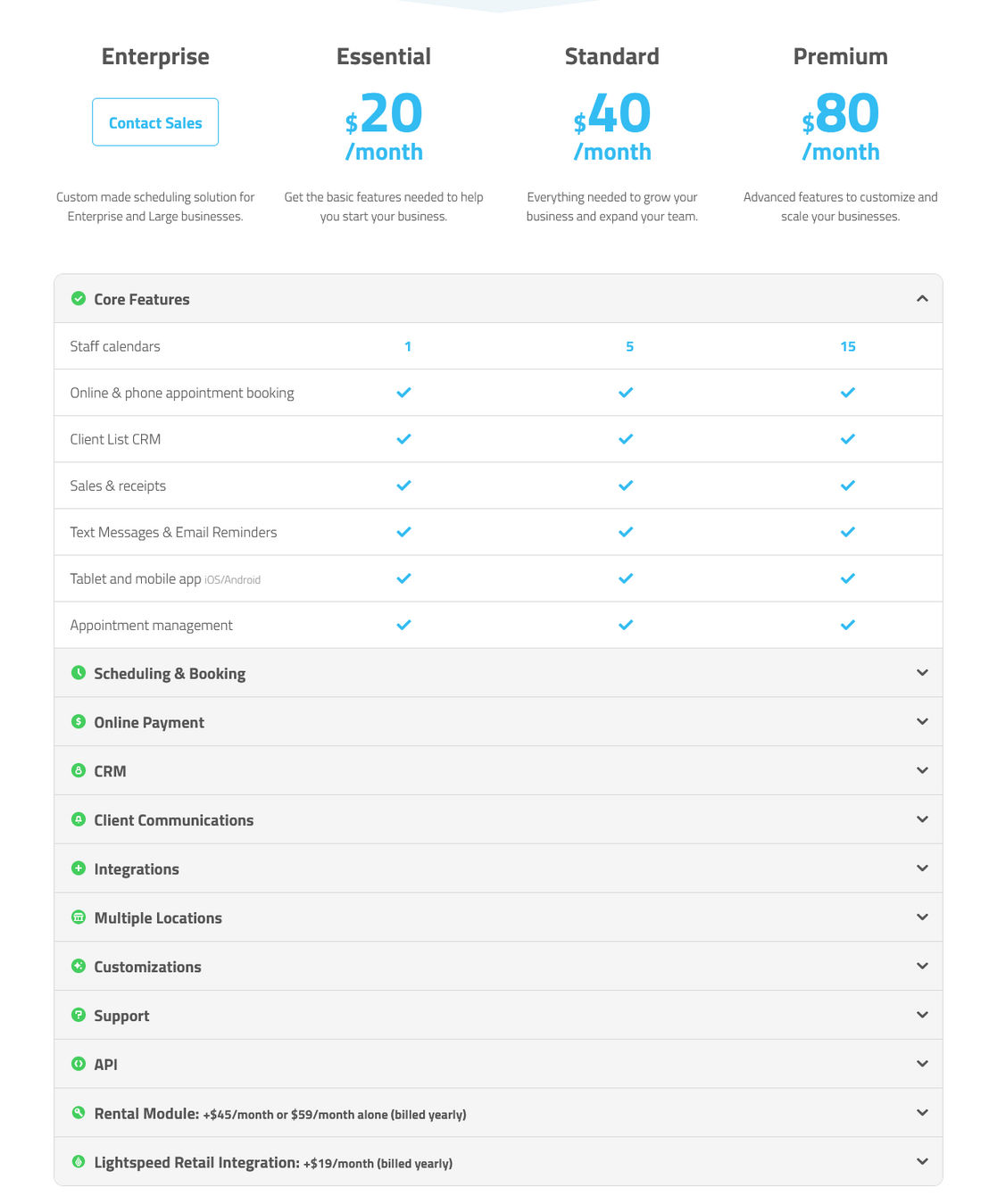Click the Standard checkmark for Sales & receipts

[x=626, y=485]
